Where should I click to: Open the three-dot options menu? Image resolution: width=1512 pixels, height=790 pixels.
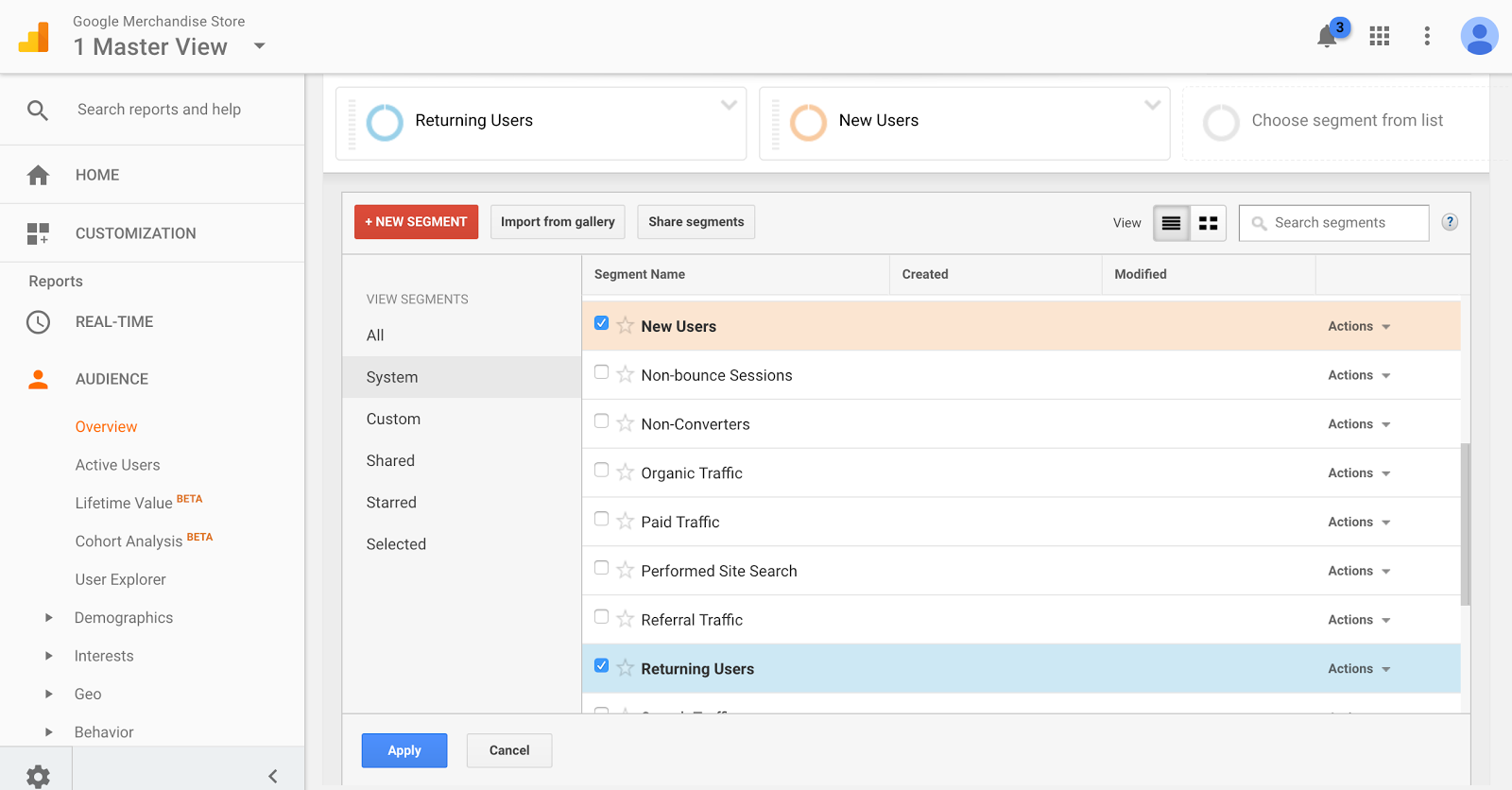click(x=1427, y=36)
